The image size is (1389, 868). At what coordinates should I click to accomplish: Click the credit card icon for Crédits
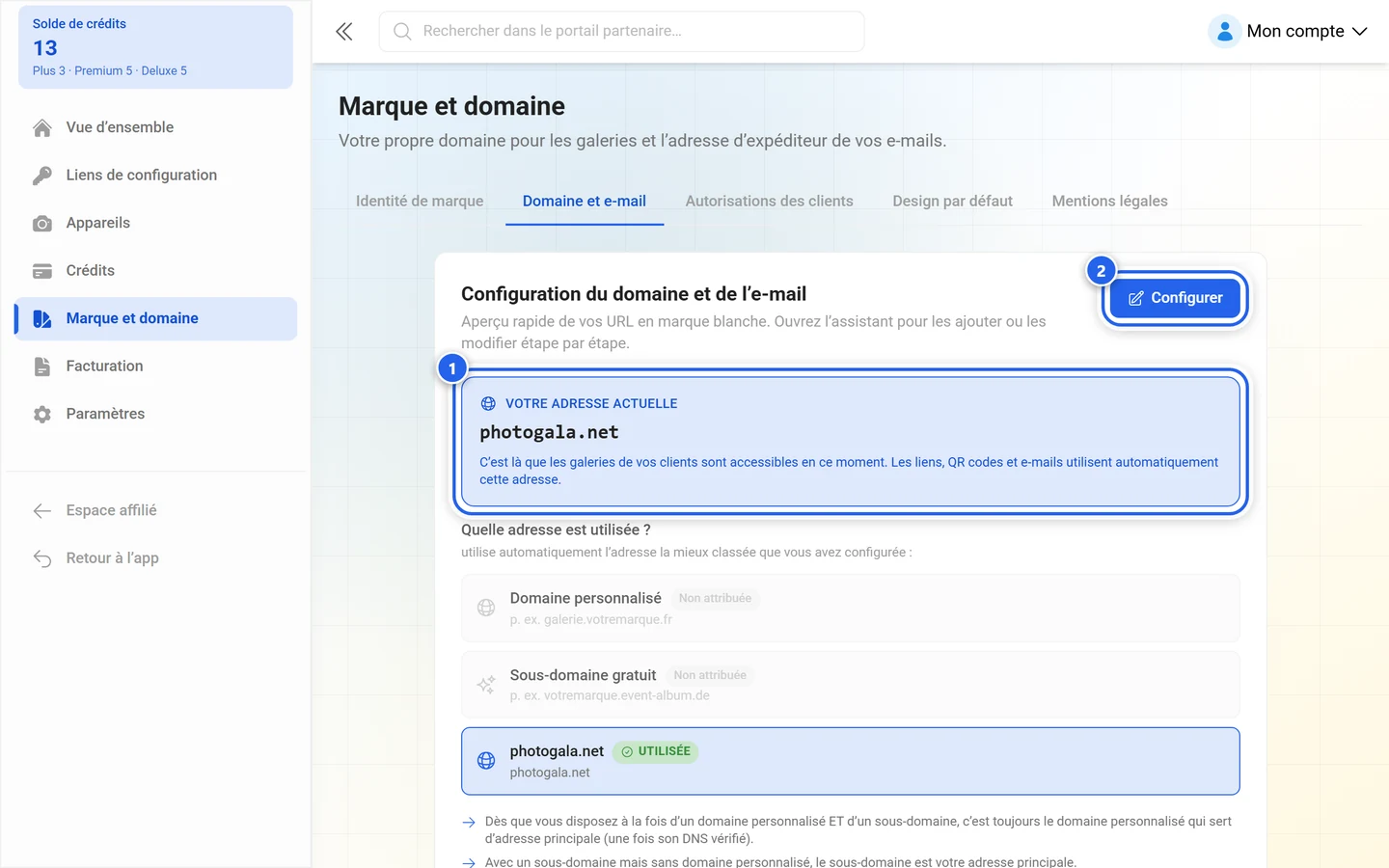tap(42, 271)
